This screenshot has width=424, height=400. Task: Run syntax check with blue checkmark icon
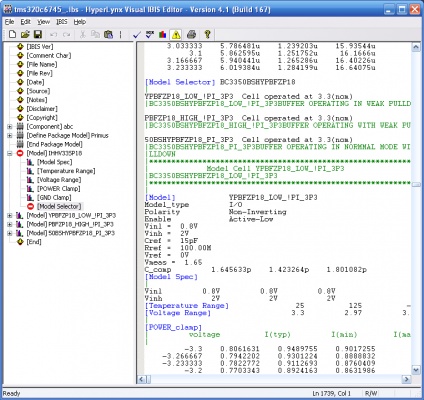click(x=137, y=34)
